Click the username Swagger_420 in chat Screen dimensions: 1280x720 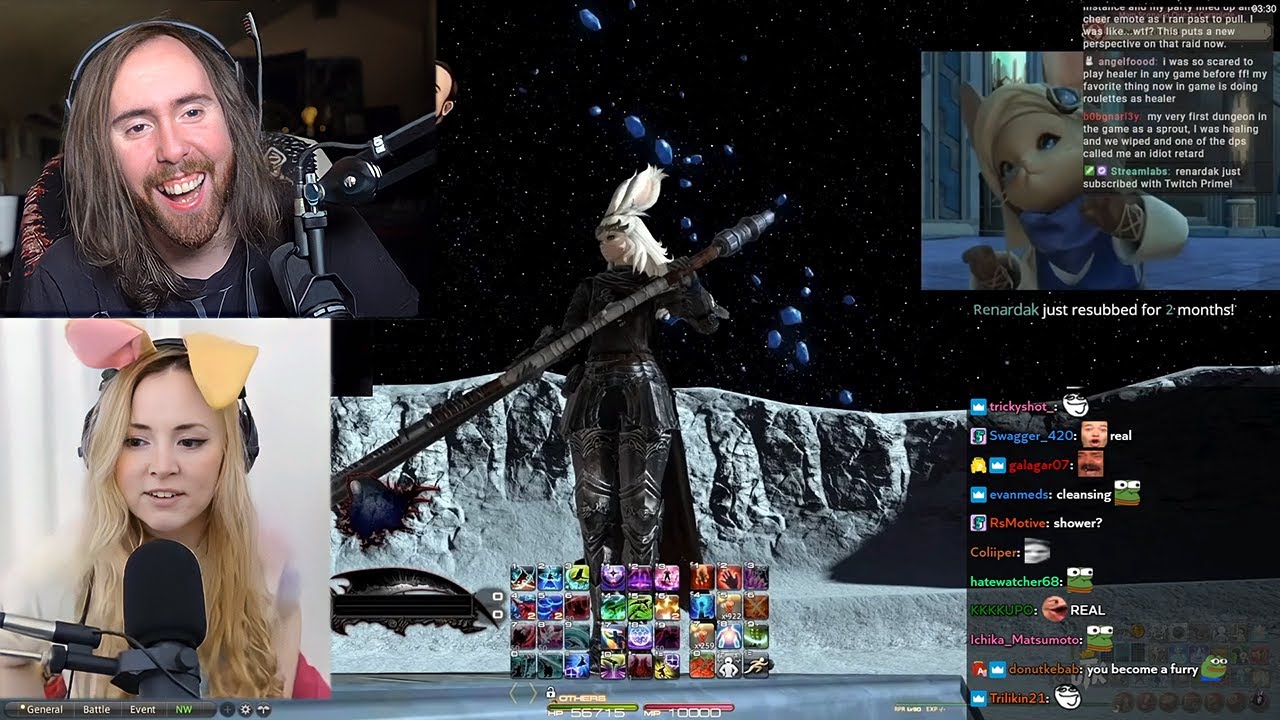tap(1031, 436)
